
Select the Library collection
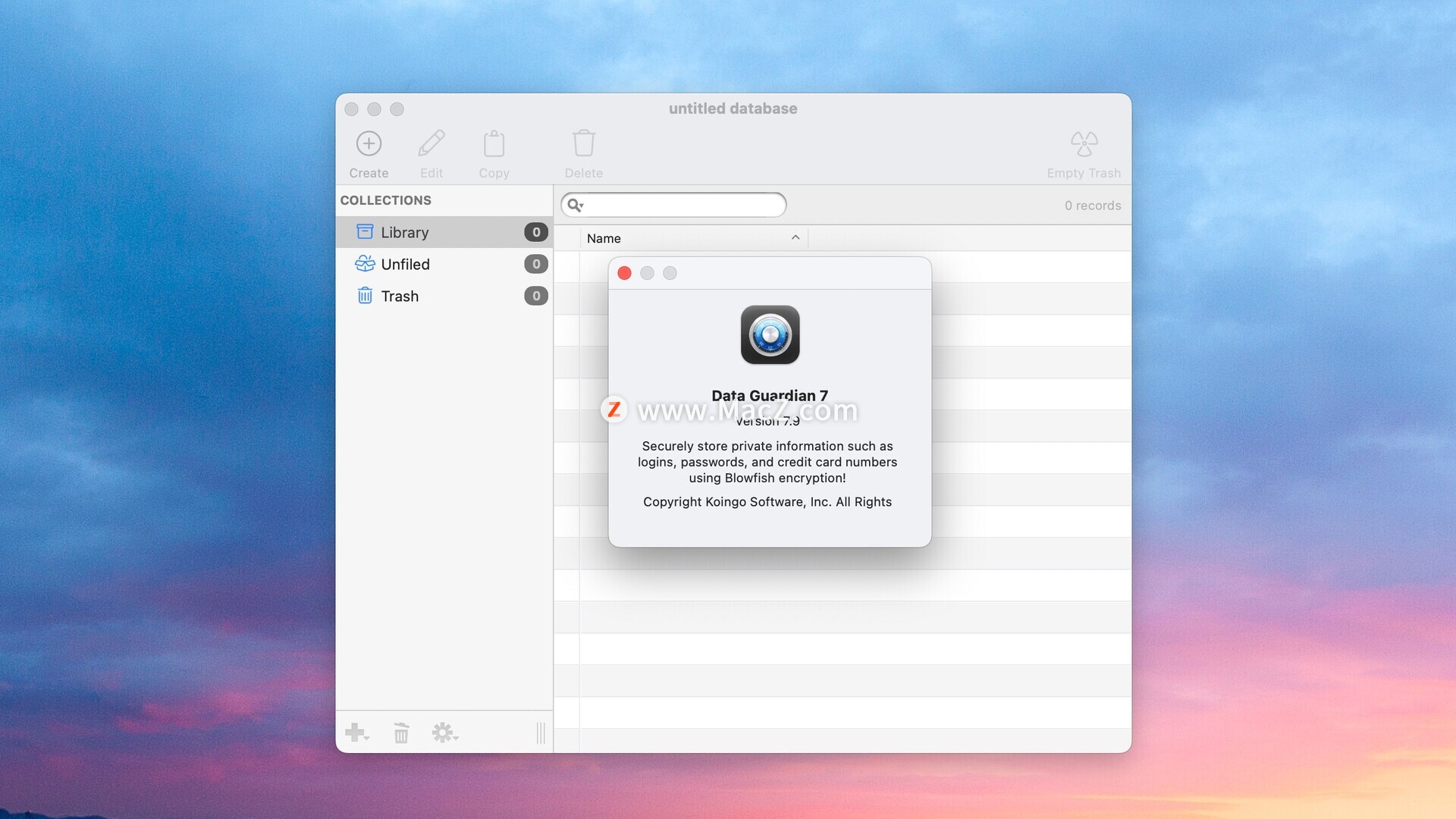405,232
